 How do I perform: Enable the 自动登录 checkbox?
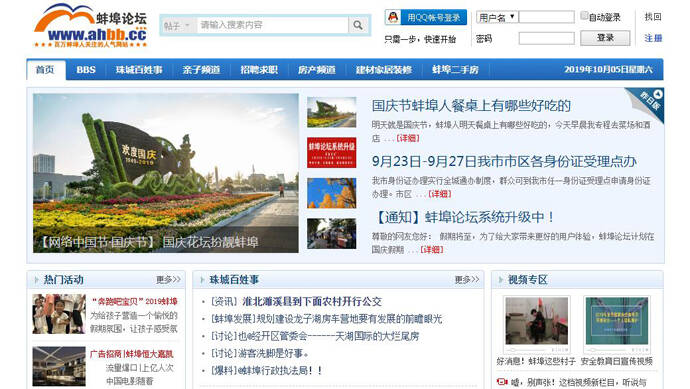584,16
